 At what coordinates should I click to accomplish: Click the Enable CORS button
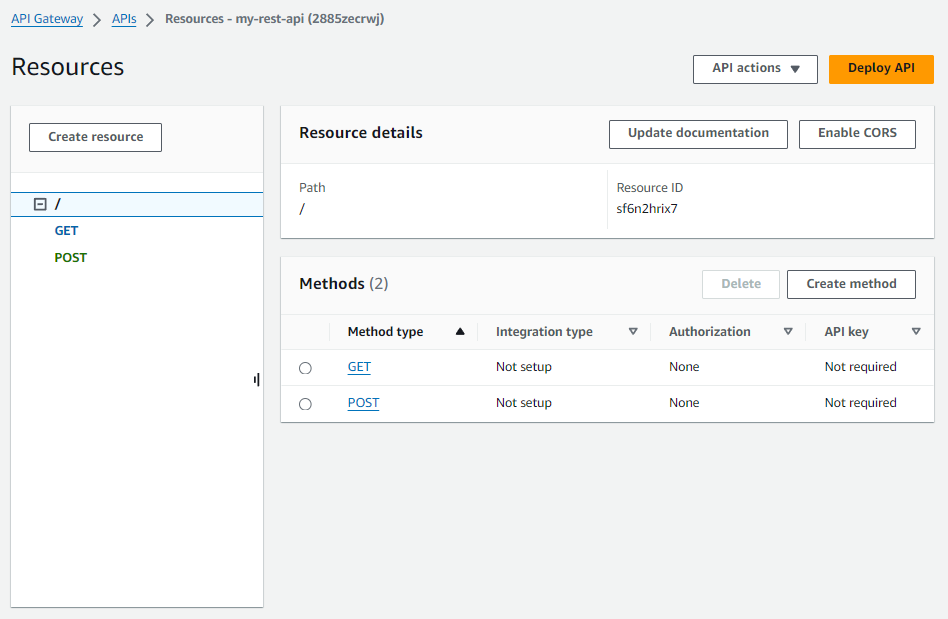tap(857, 133)
